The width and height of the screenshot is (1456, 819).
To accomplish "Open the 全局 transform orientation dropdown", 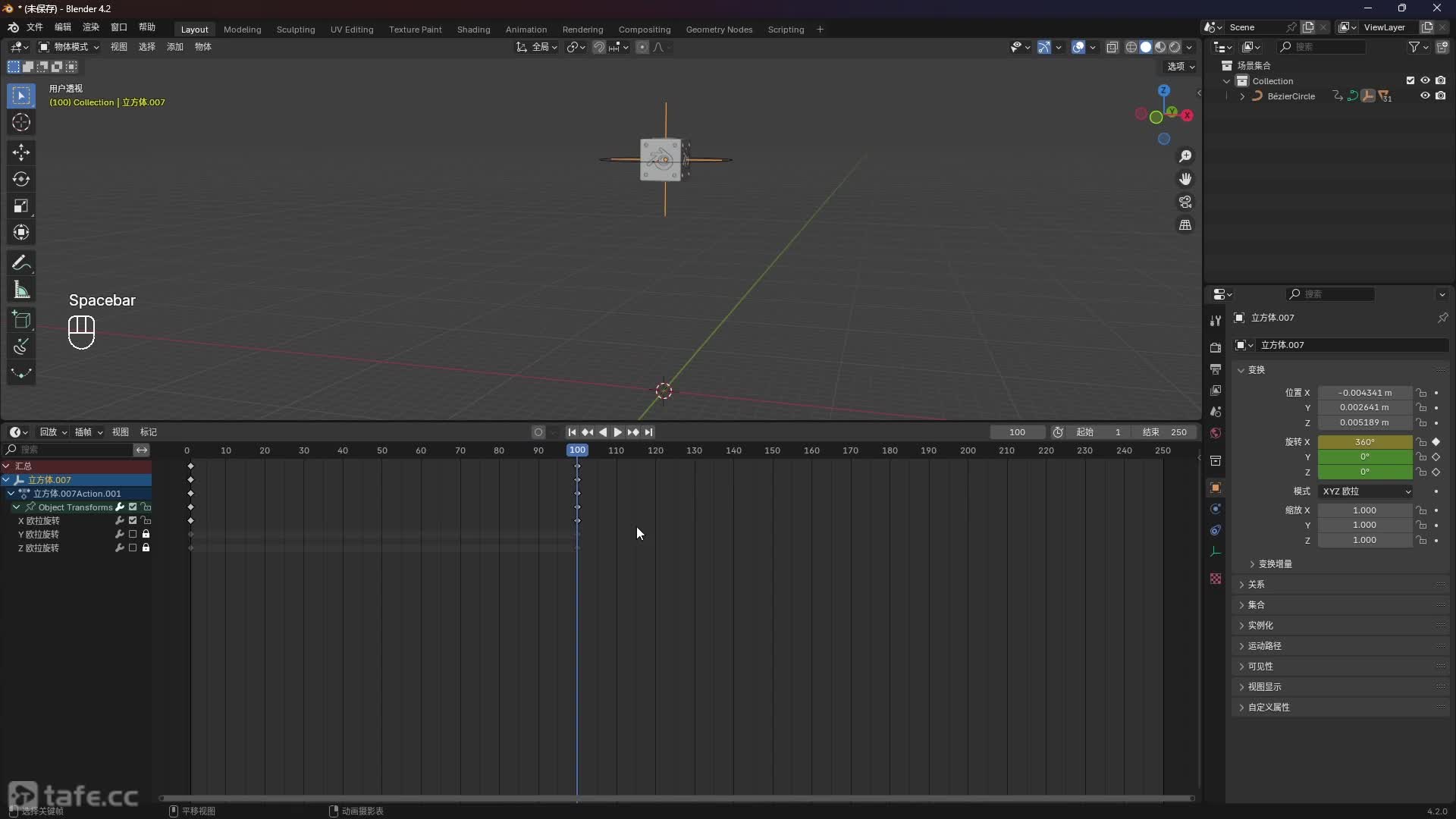I will click(x=537, y=47).
